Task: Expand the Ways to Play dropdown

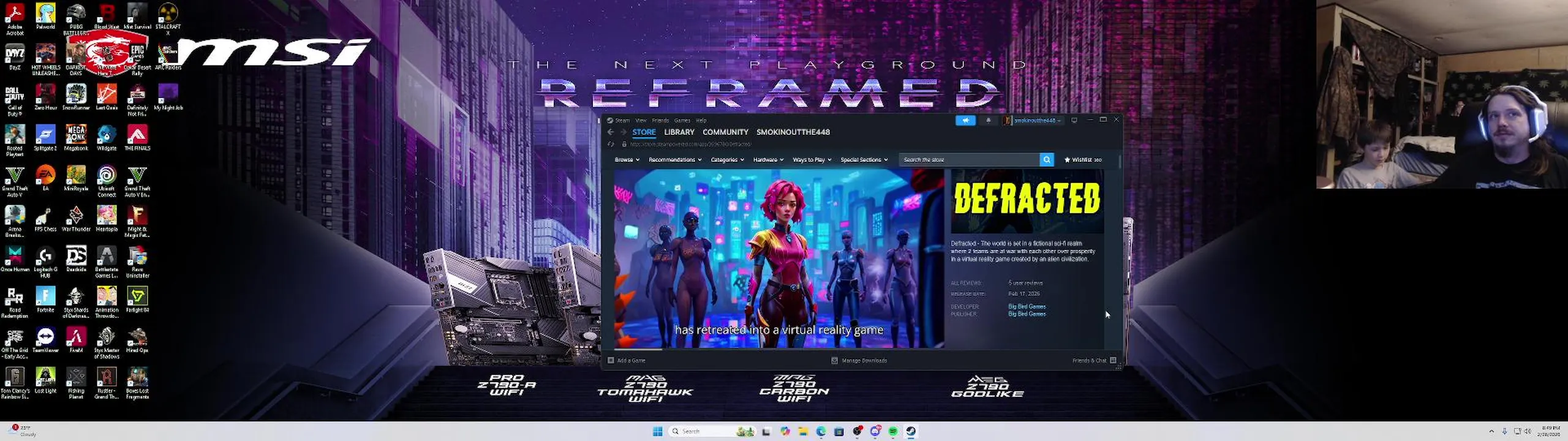Action: coord(812,159)
